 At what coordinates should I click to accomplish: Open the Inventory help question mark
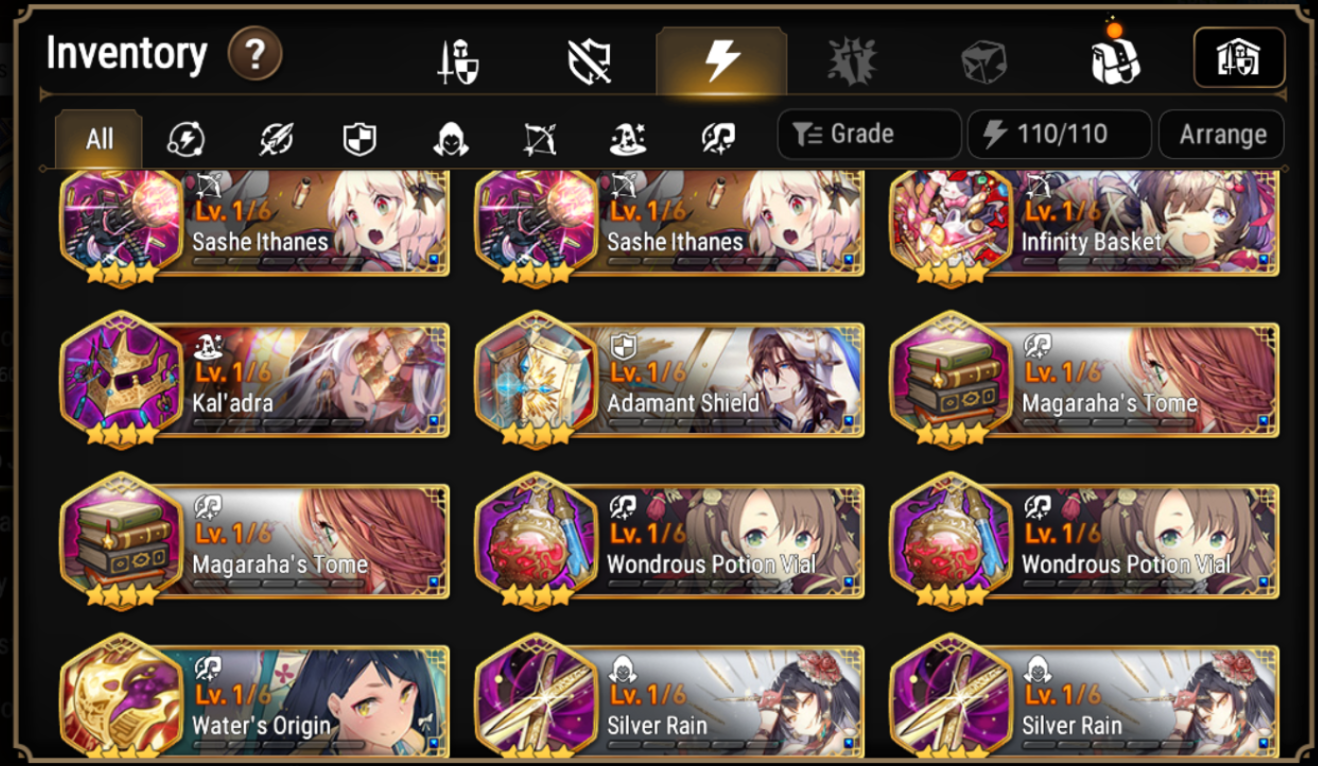[x=255, y=54]
